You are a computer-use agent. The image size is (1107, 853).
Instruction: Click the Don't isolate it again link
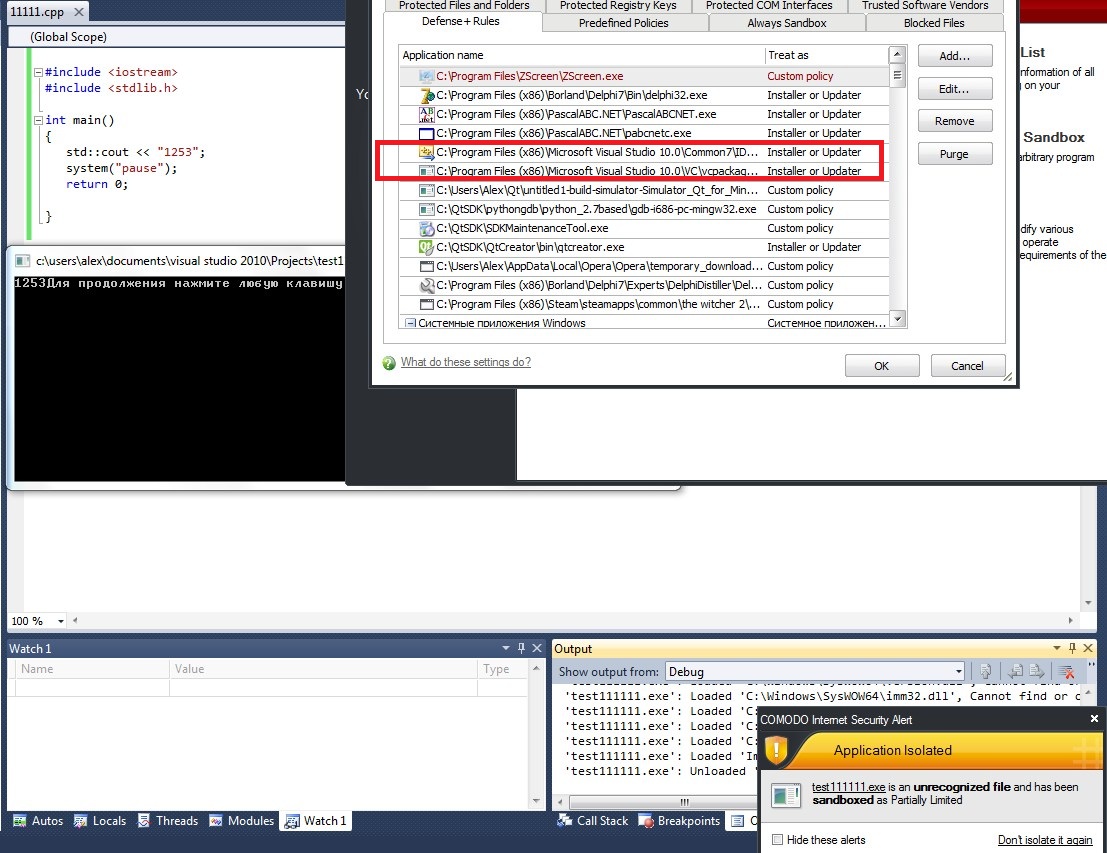pyautogui.click(x=1044, y=840)
